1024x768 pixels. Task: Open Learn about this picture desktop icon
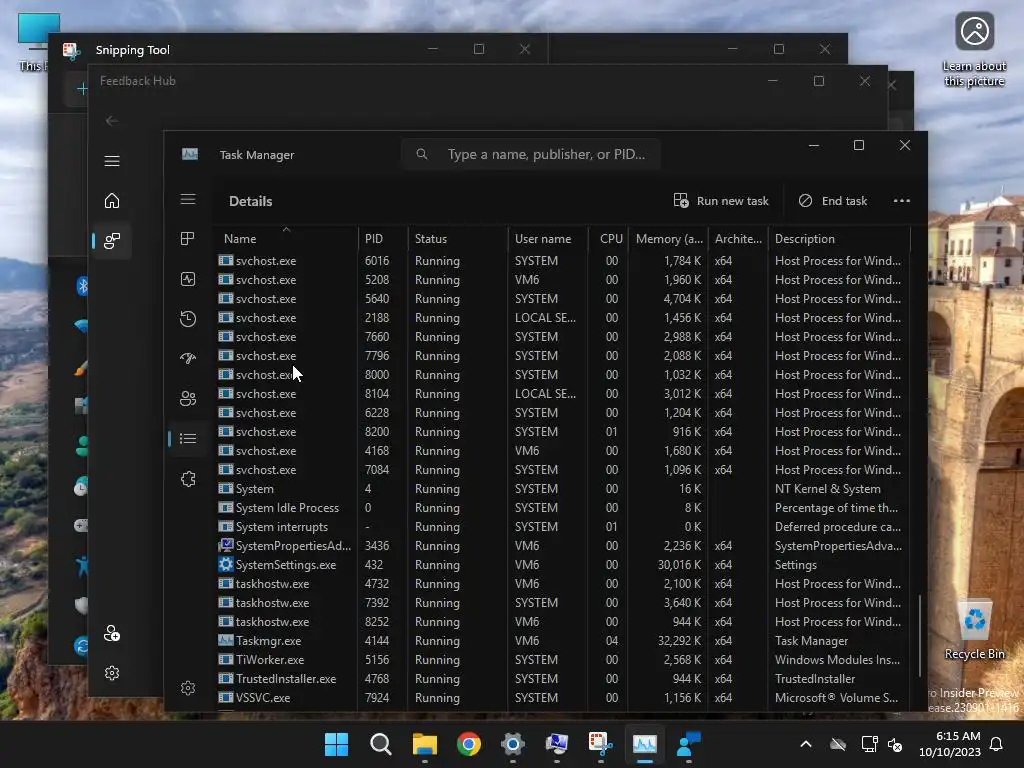(974, 50)
